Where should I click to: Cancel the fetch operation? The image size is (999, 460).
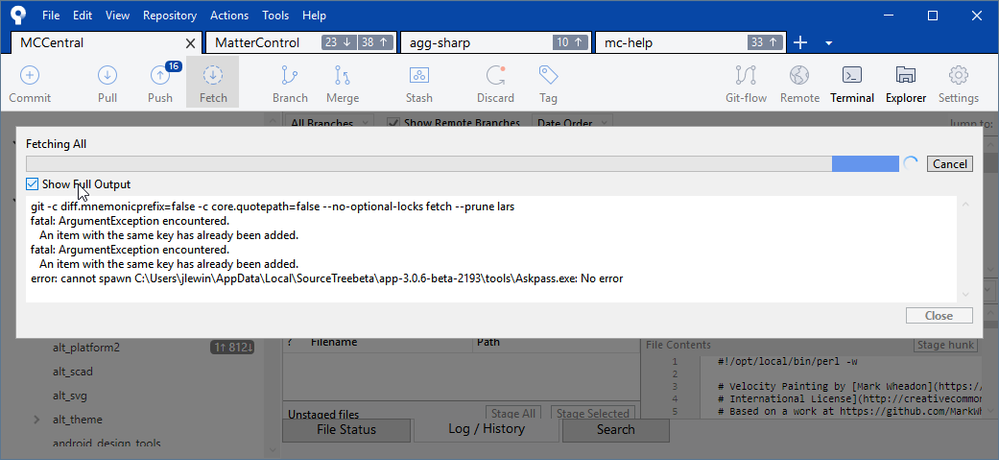pyautogui.click(x=949, y=164)
